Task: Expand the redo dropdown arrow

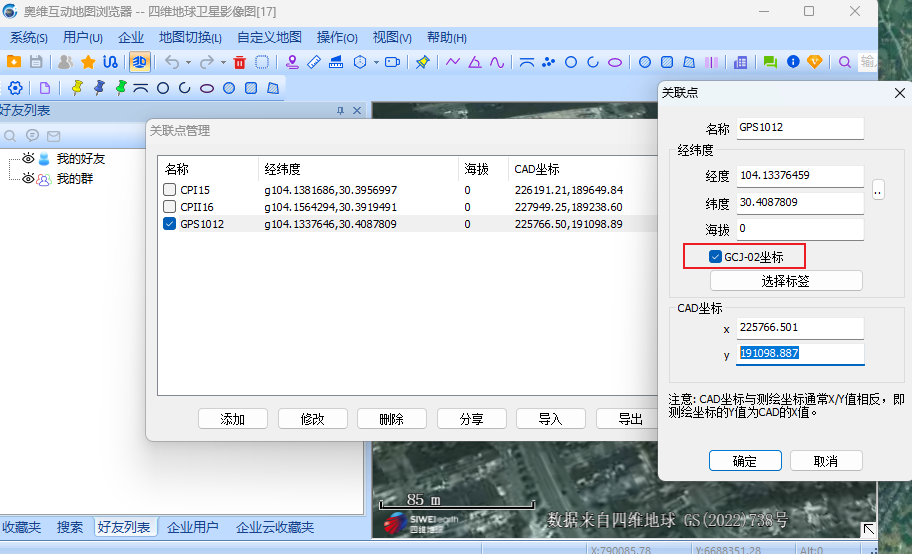Action: coord(222,62)
